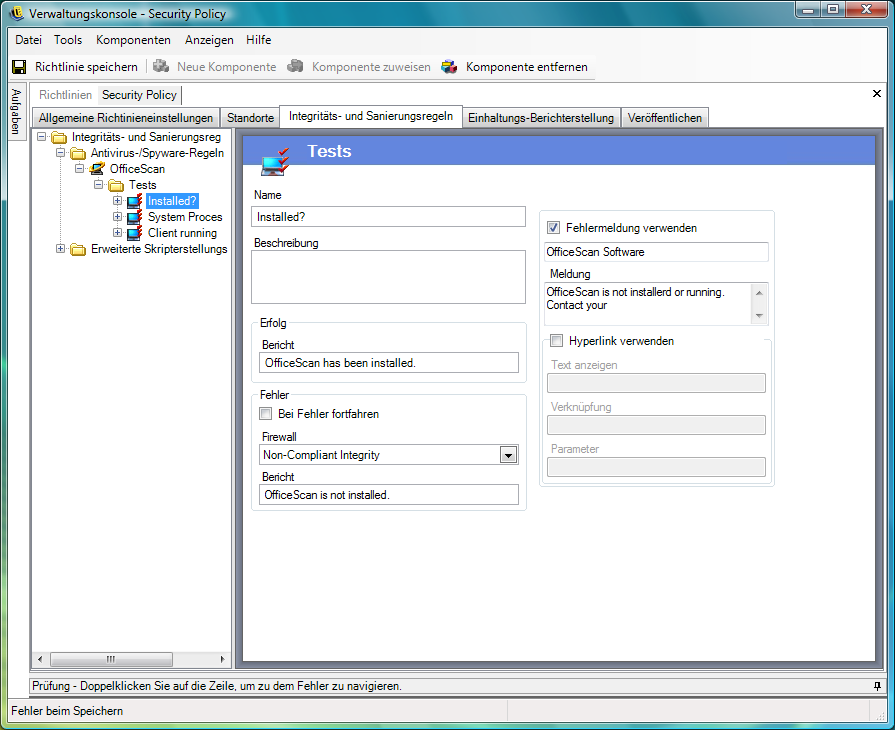
Task: Select the OfficeScan tree item label
Action: click(x=137, y=169)
